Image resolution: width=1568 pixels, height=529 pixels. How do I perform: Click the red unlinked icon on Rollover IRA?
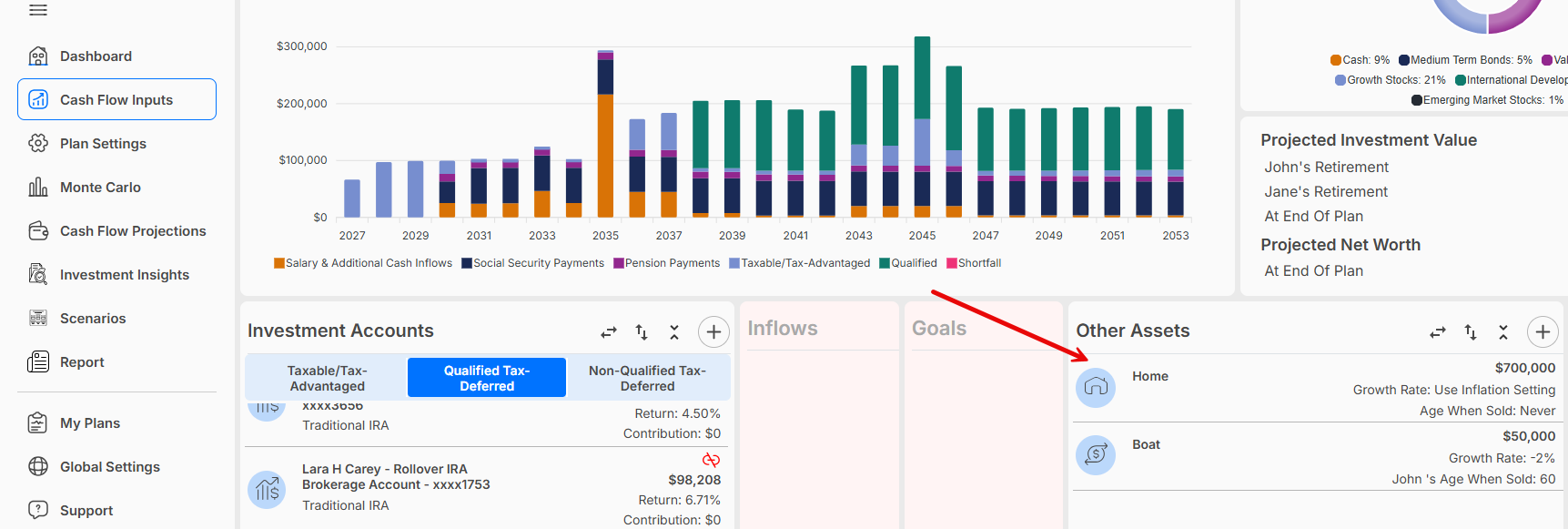pyautogui.click(x=712, y=460)
